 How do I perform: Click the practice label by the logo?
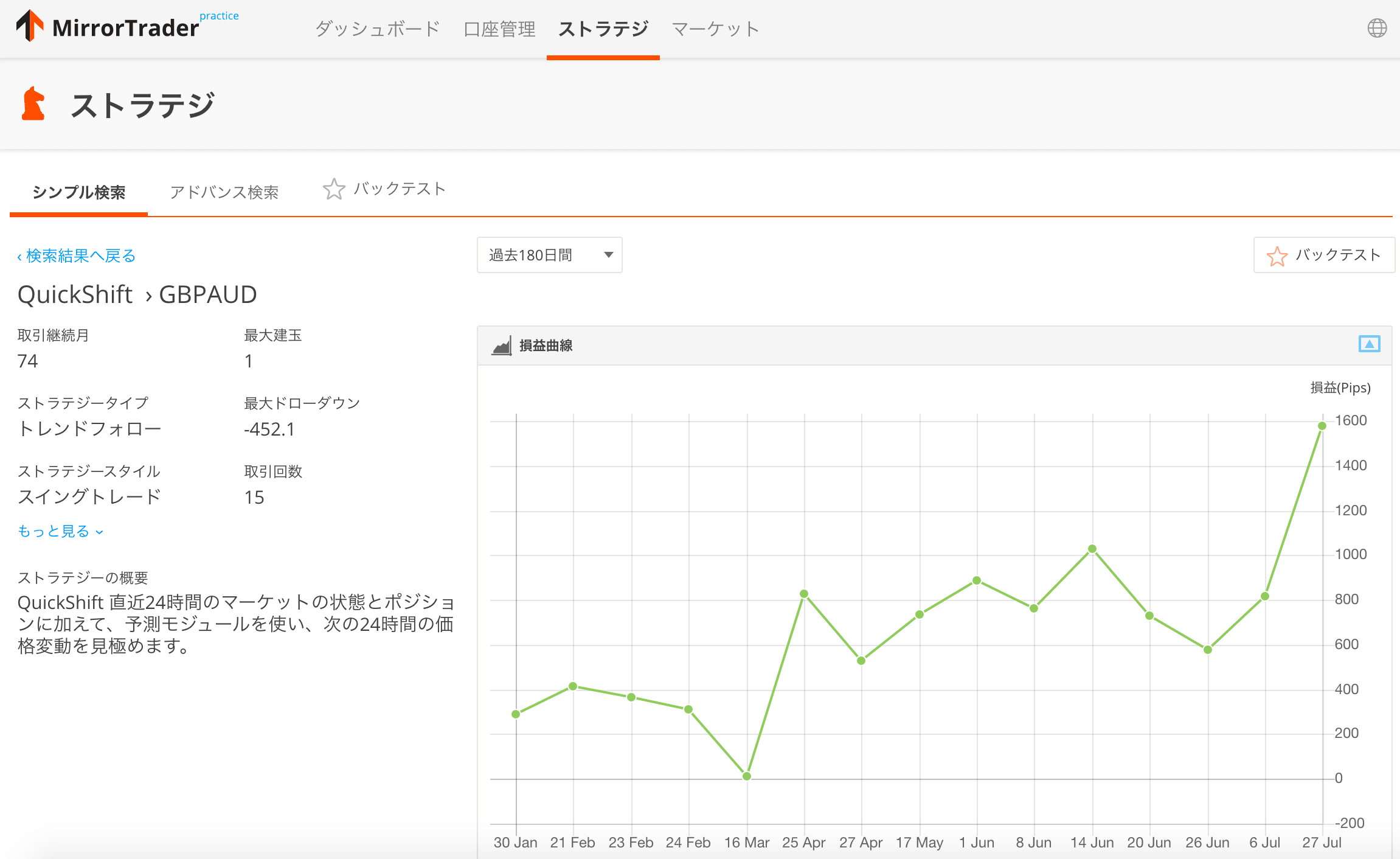click(219, 16)
